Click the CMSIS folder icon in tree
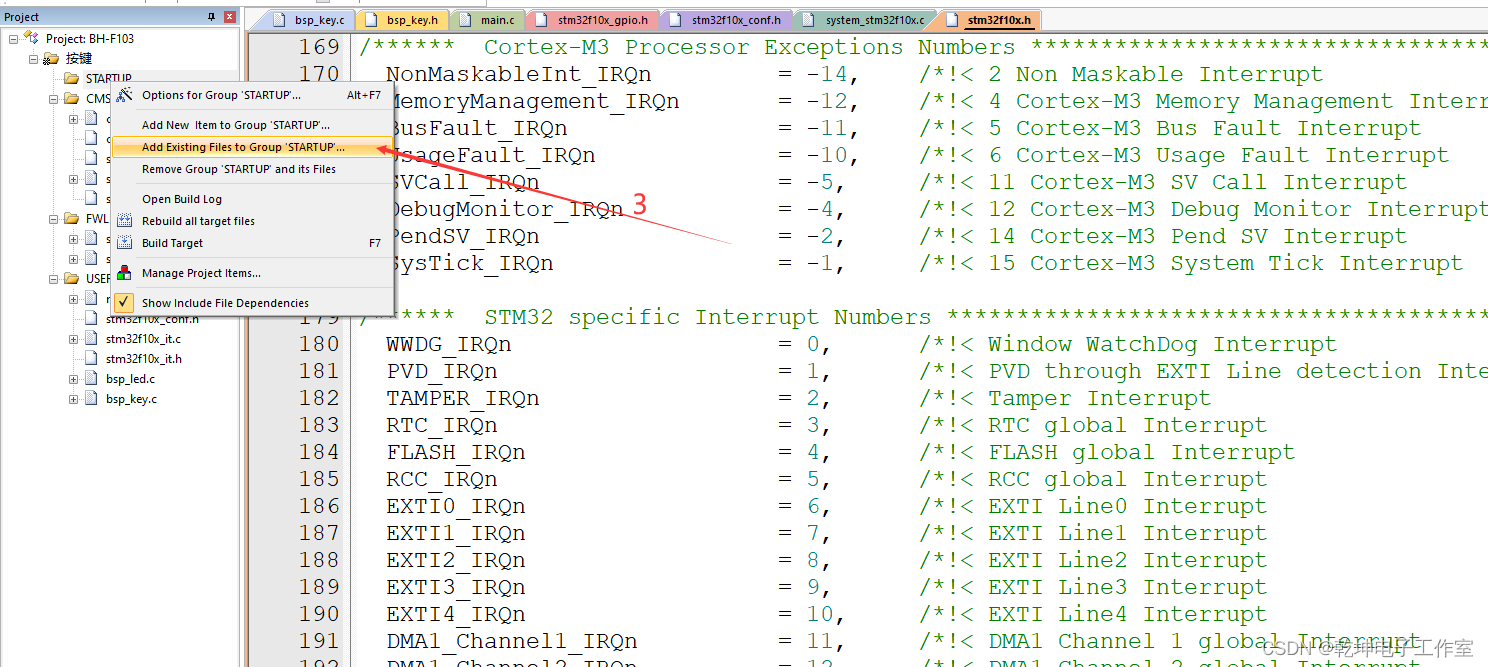This screenshot has width=1488, height=667. (x=71, y=99)
